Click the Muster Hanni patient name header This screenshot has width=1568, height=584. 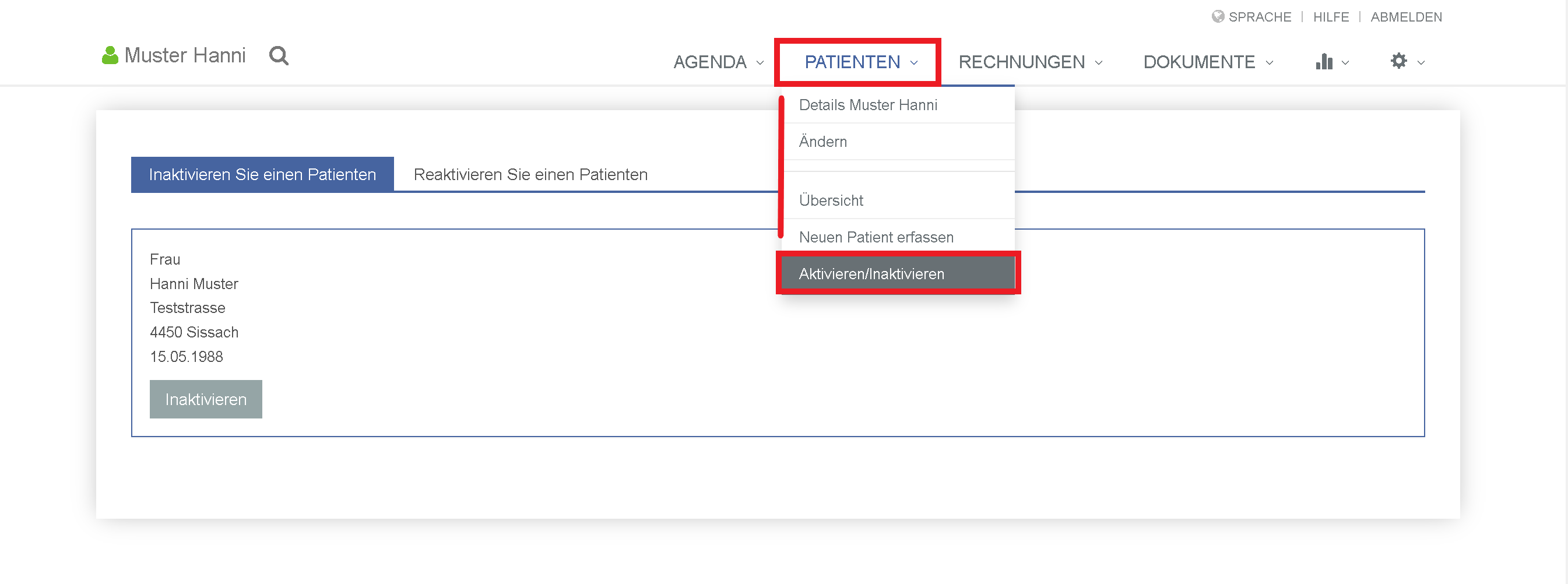tap(185, 55)
